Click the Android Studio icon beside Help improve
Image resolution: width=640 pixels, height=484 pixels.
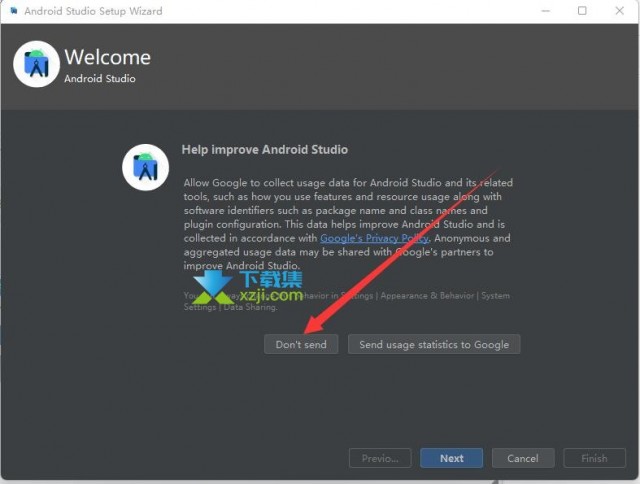[145, 167]
